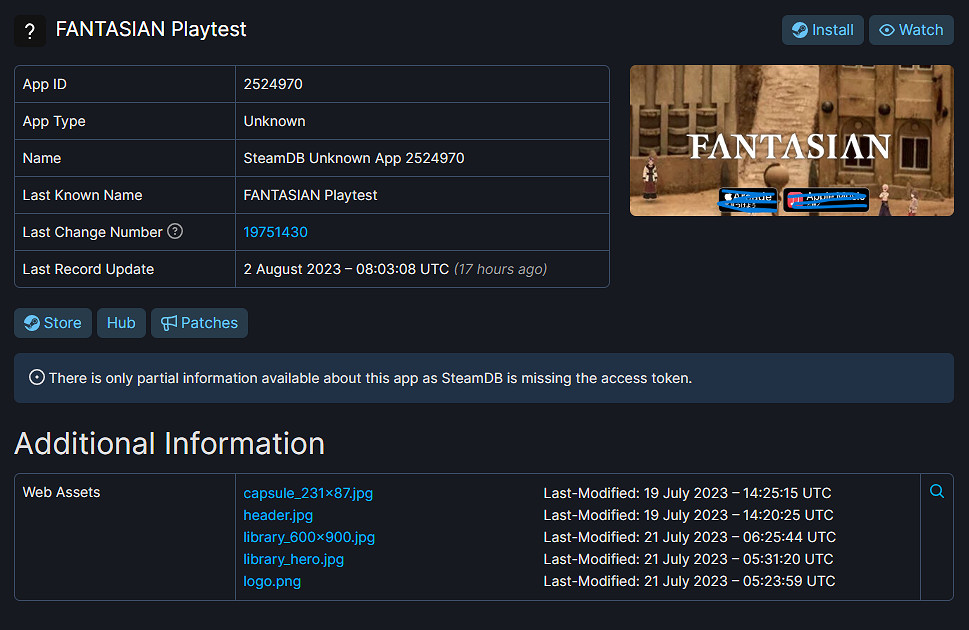Click the Additional Information heading
Image resolution: width=969 pixels, height=630 pixels.
[170, 443]
